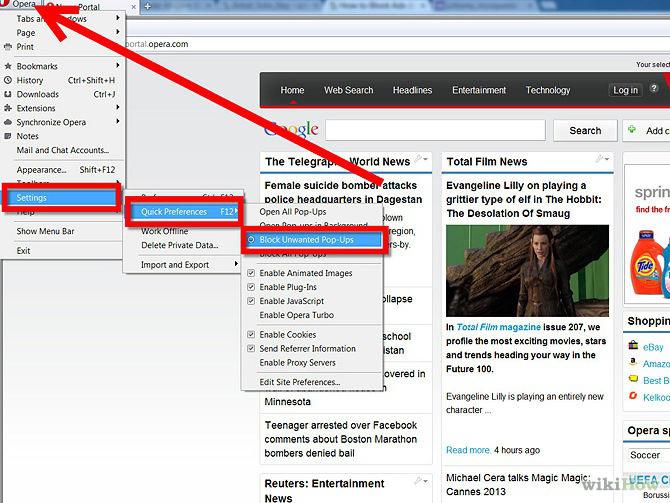This screenshot has width=670, height=503.
Task: Click the Print menu printer icon
Action: point(8,47)
